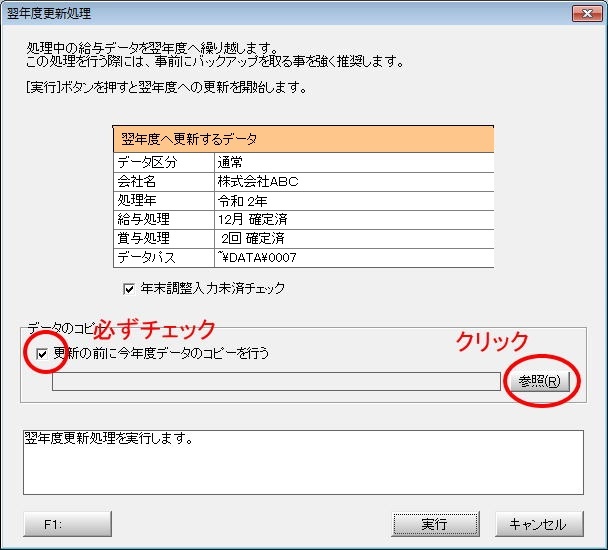Click the copy destination path field

click(x=276, y=382)
